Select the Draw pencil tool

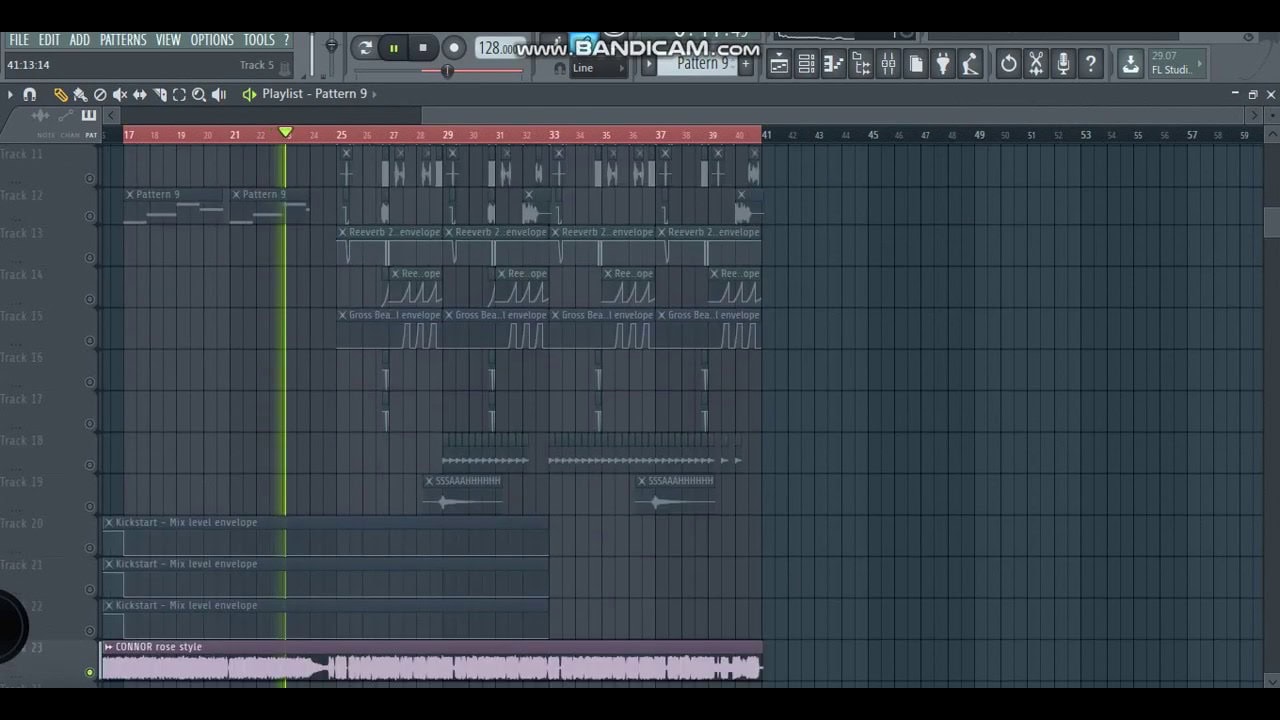tap(60, 94)
